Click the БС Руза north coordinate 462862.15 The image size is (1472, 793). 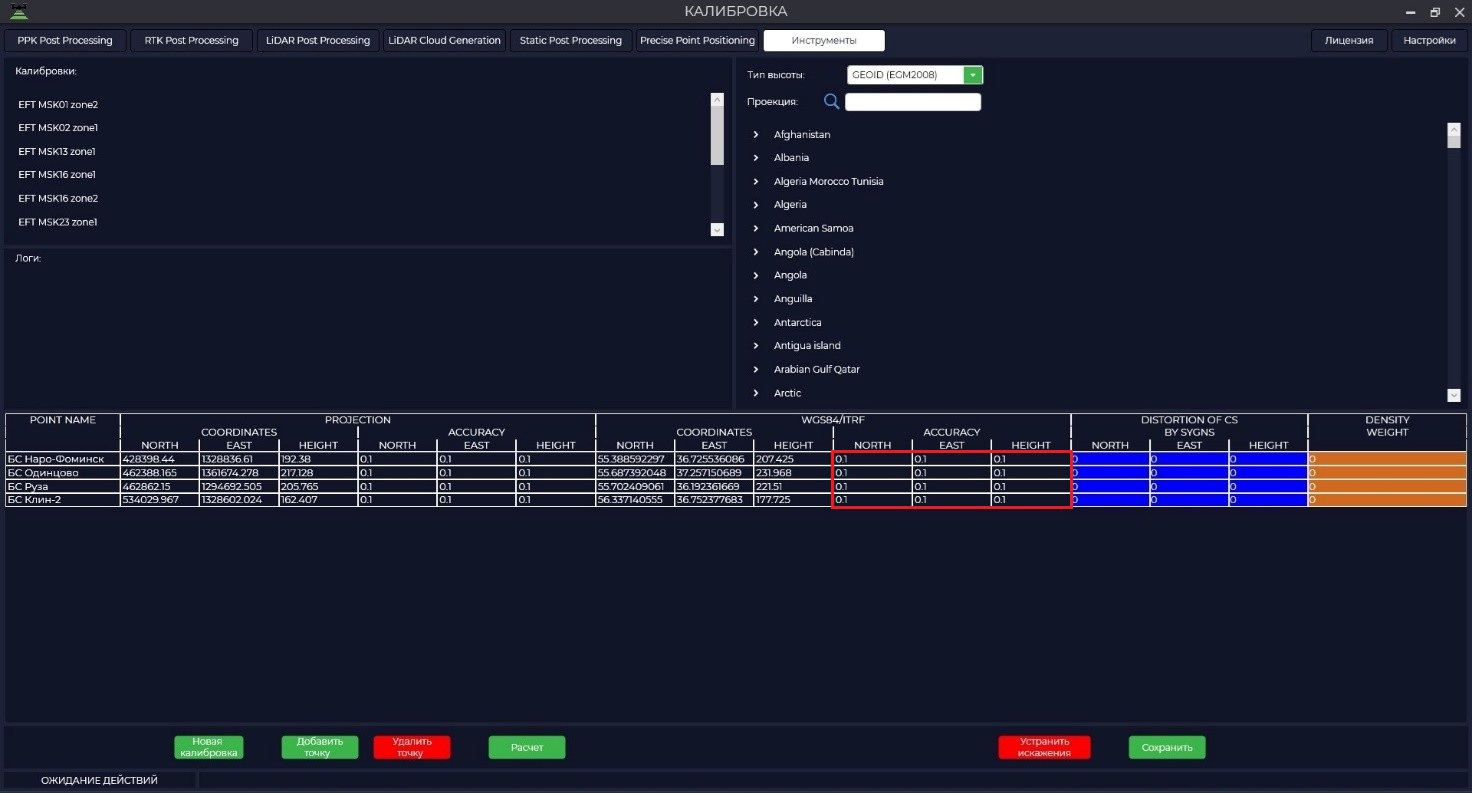[x=160, y=486]
